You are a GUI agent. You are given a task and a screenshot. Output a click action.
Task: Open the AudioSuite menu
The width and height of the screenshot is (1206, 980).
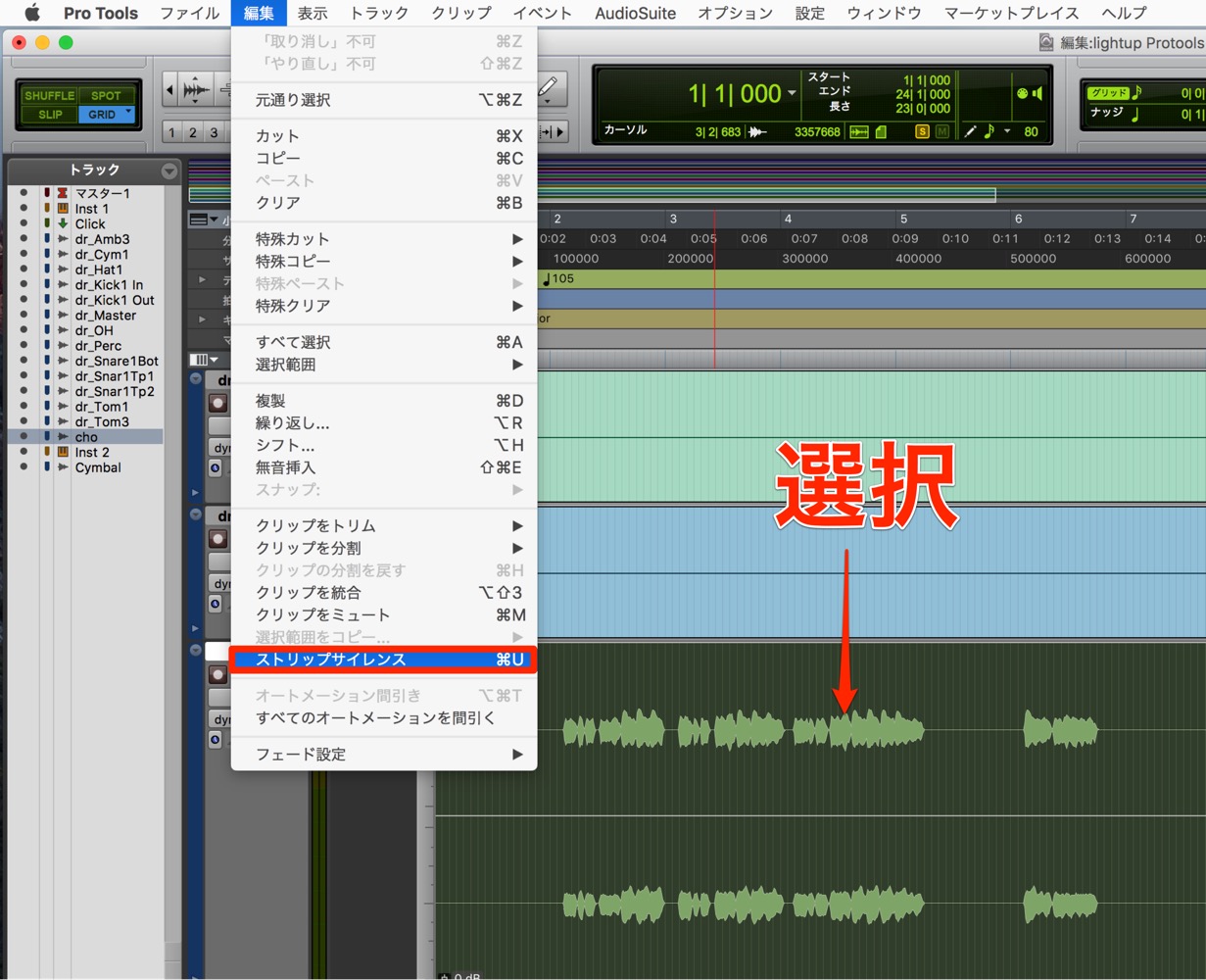coord(635,13)
